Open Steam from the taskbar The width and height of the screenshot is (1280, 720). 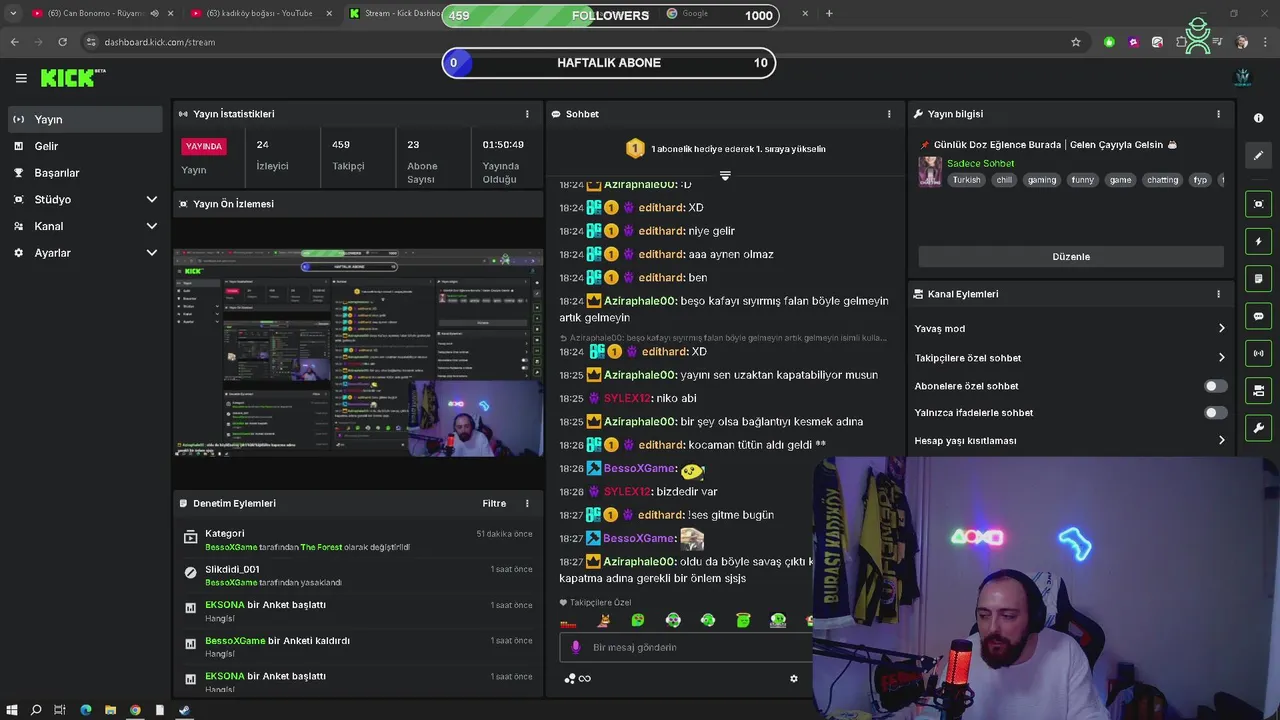tap(184, 710)
